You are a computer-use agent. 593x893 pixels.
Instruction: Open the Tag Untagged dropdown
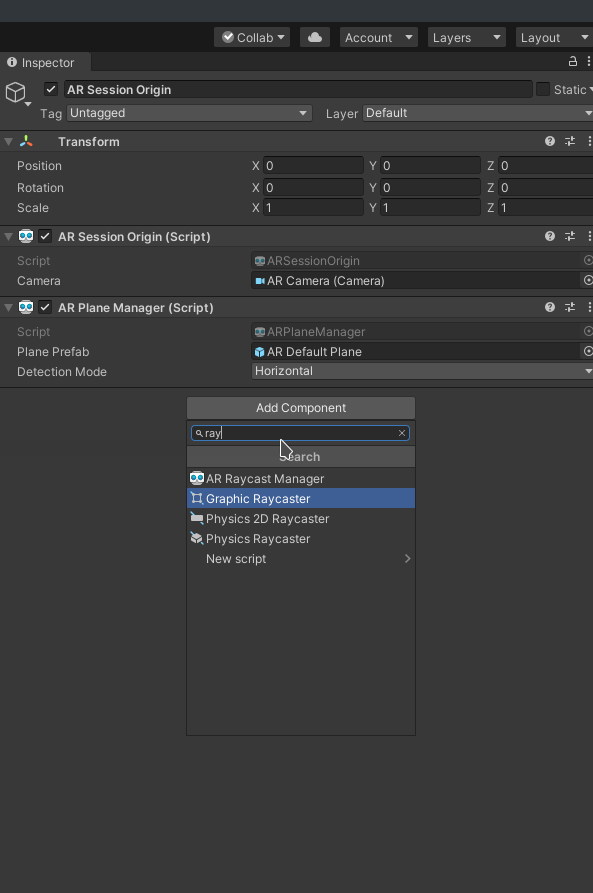pos(189,113)
